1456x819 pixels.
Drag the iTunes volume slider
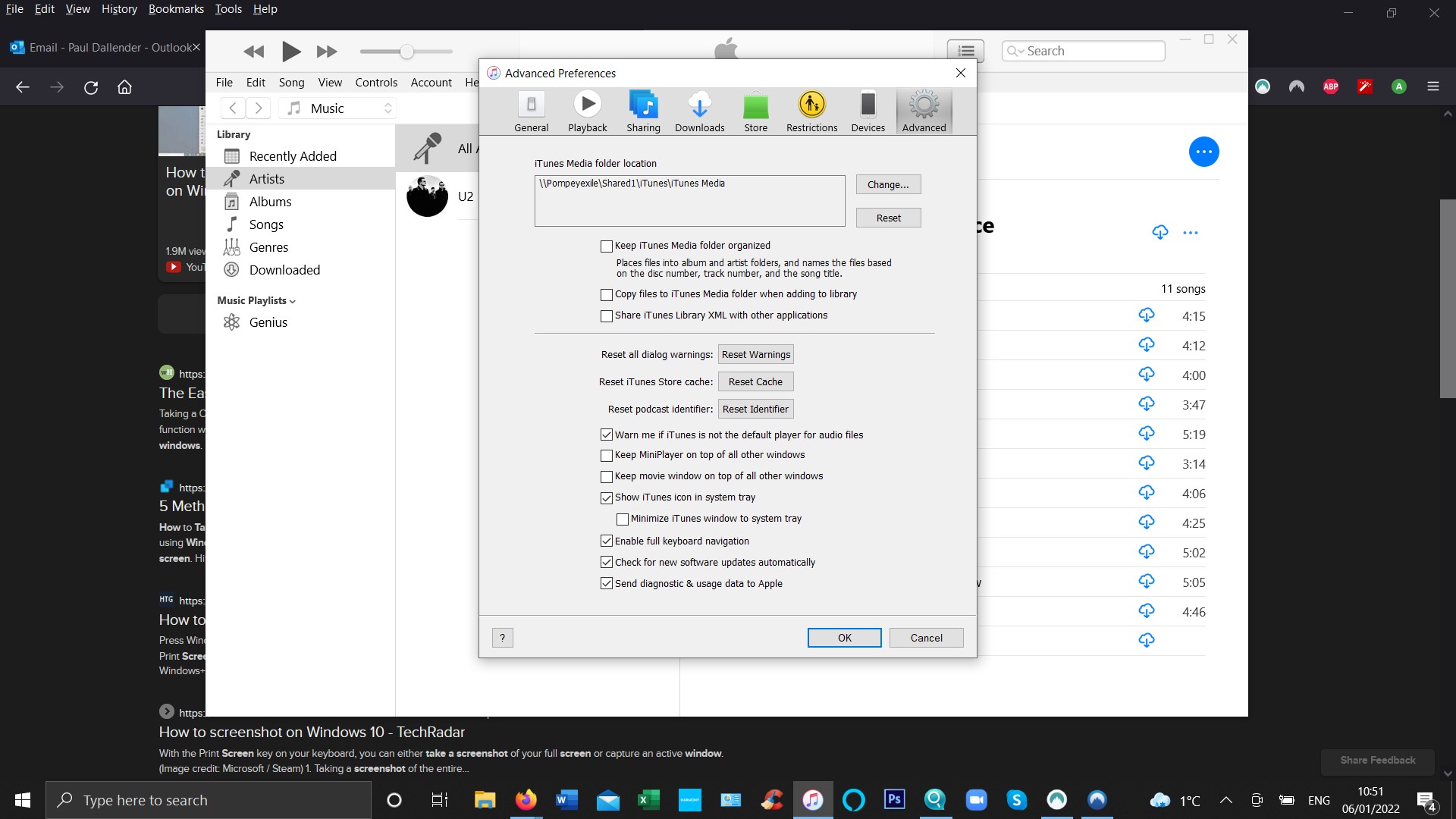tap(406, 52)
